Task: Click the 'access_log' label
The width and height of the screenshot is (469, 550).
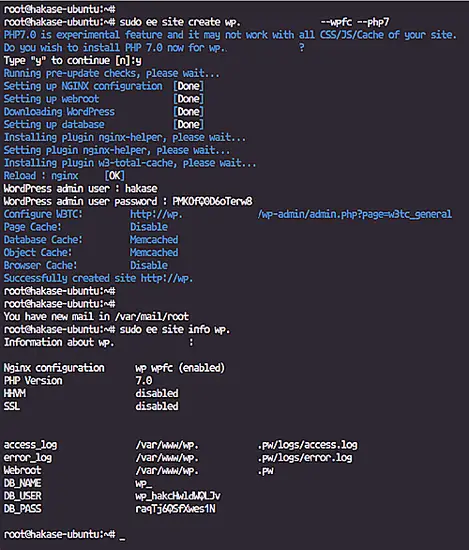Action: (x=30, y=445)
